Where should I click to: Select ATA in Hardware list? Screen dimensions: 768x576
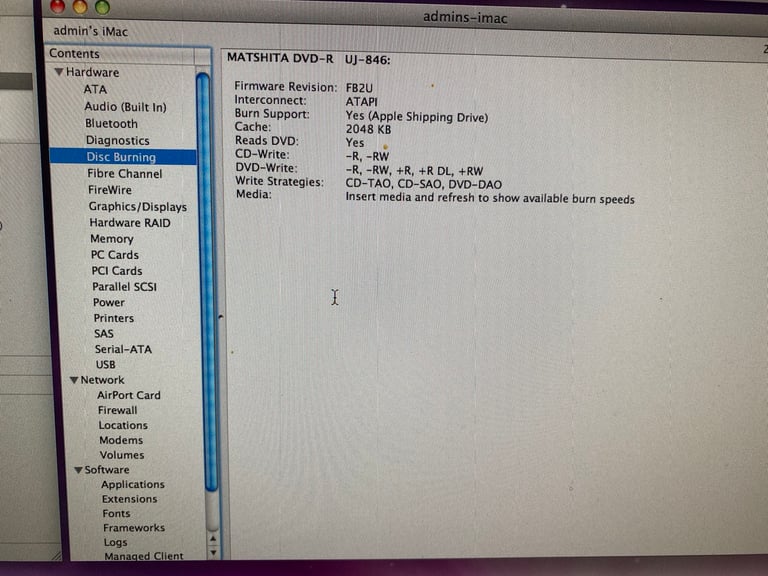[x=95, y=90]
